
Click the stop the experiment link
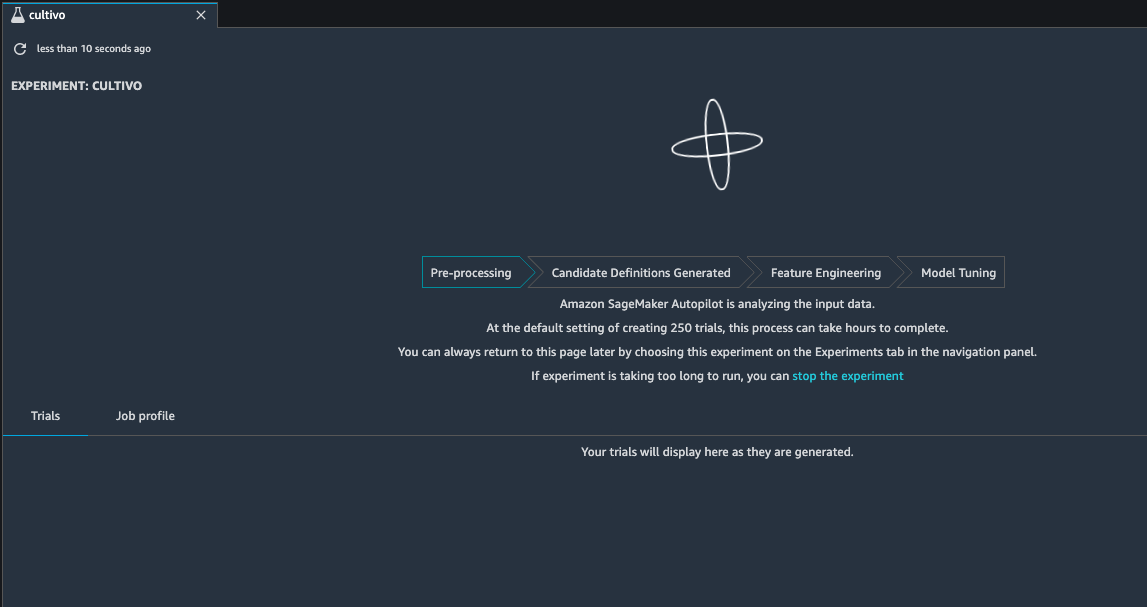pyautogui.click(x=848, y=376)
